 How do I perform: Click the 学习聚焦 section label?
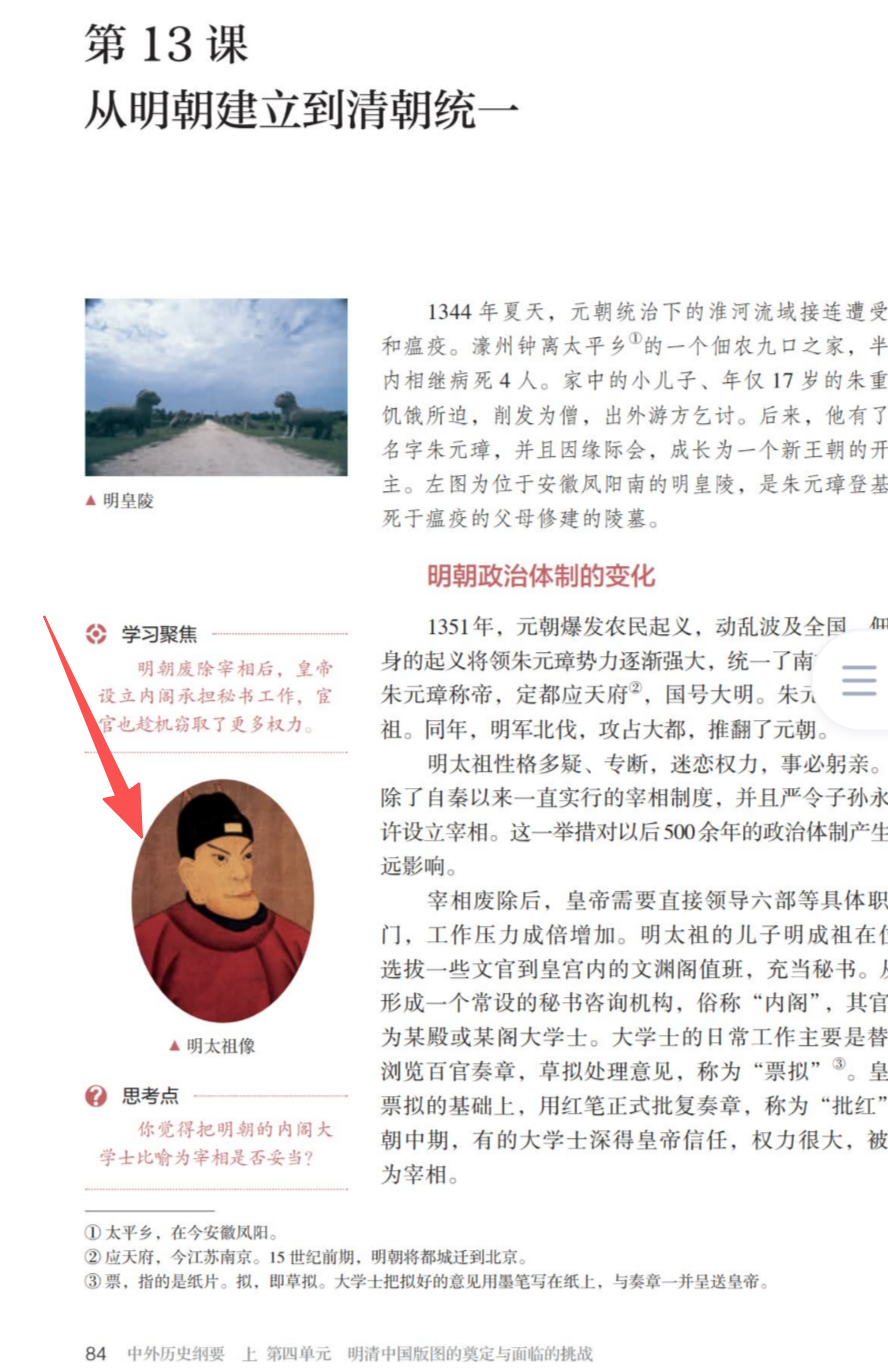(x=160, y=634)
